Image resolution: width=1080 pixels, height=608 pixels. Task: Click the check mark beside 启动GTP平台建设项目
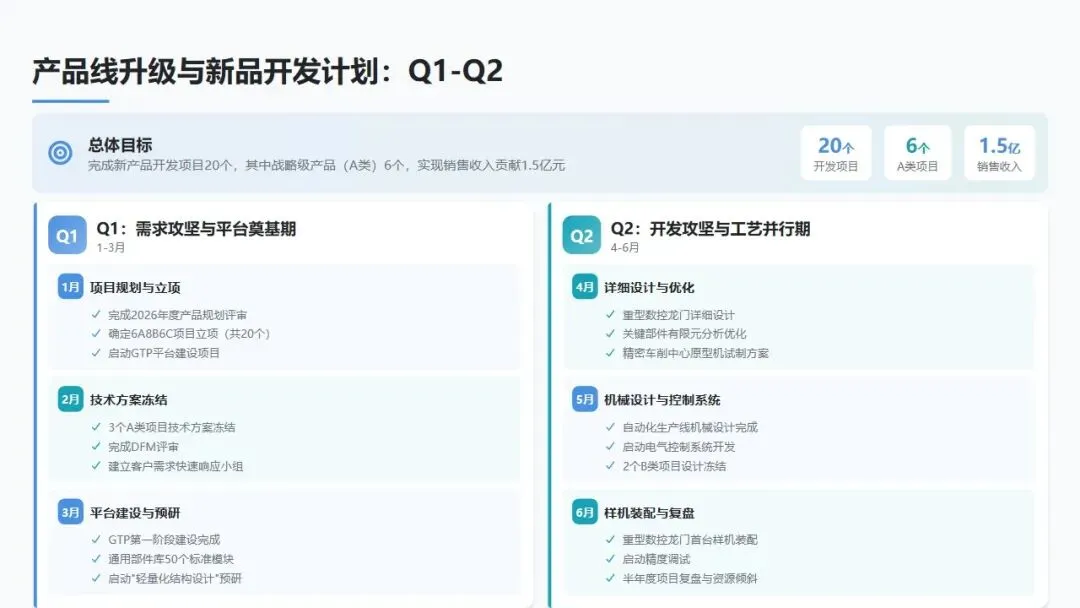pos(96,353)
